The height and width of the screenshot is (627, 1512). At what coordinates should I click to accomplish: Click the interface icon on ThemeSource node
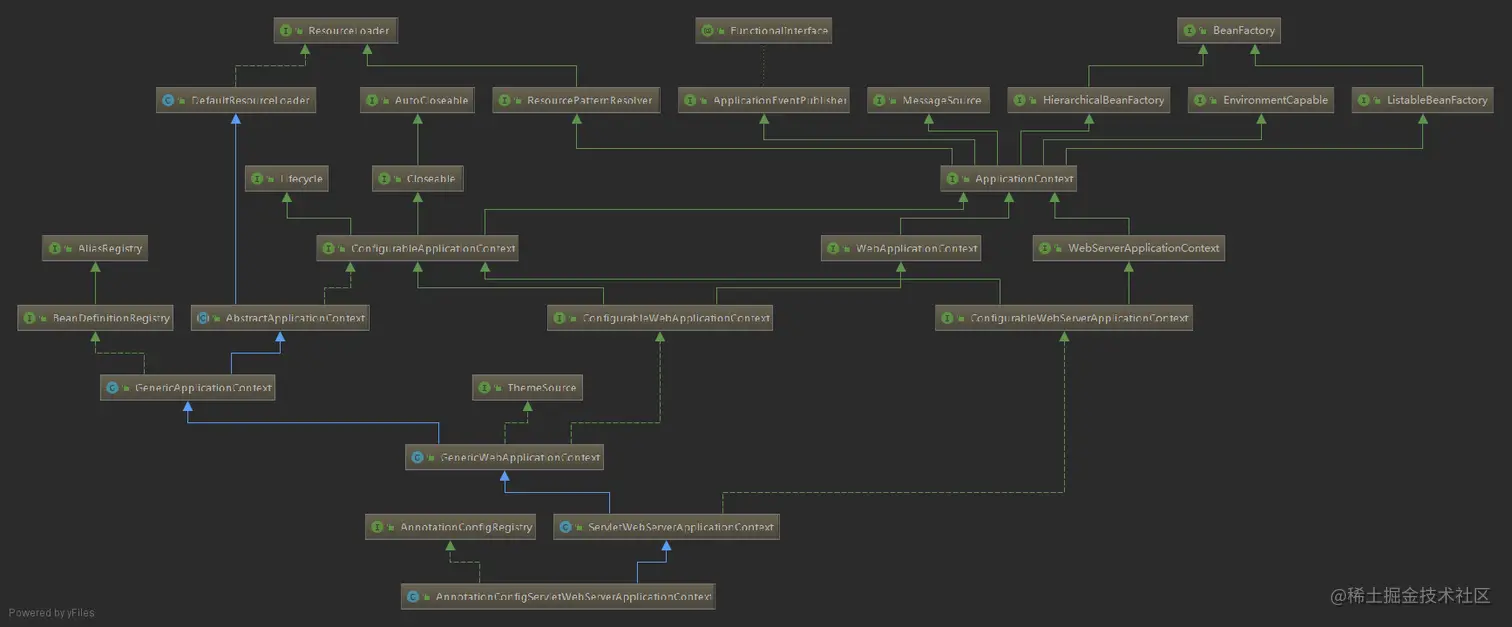(484, 387)
